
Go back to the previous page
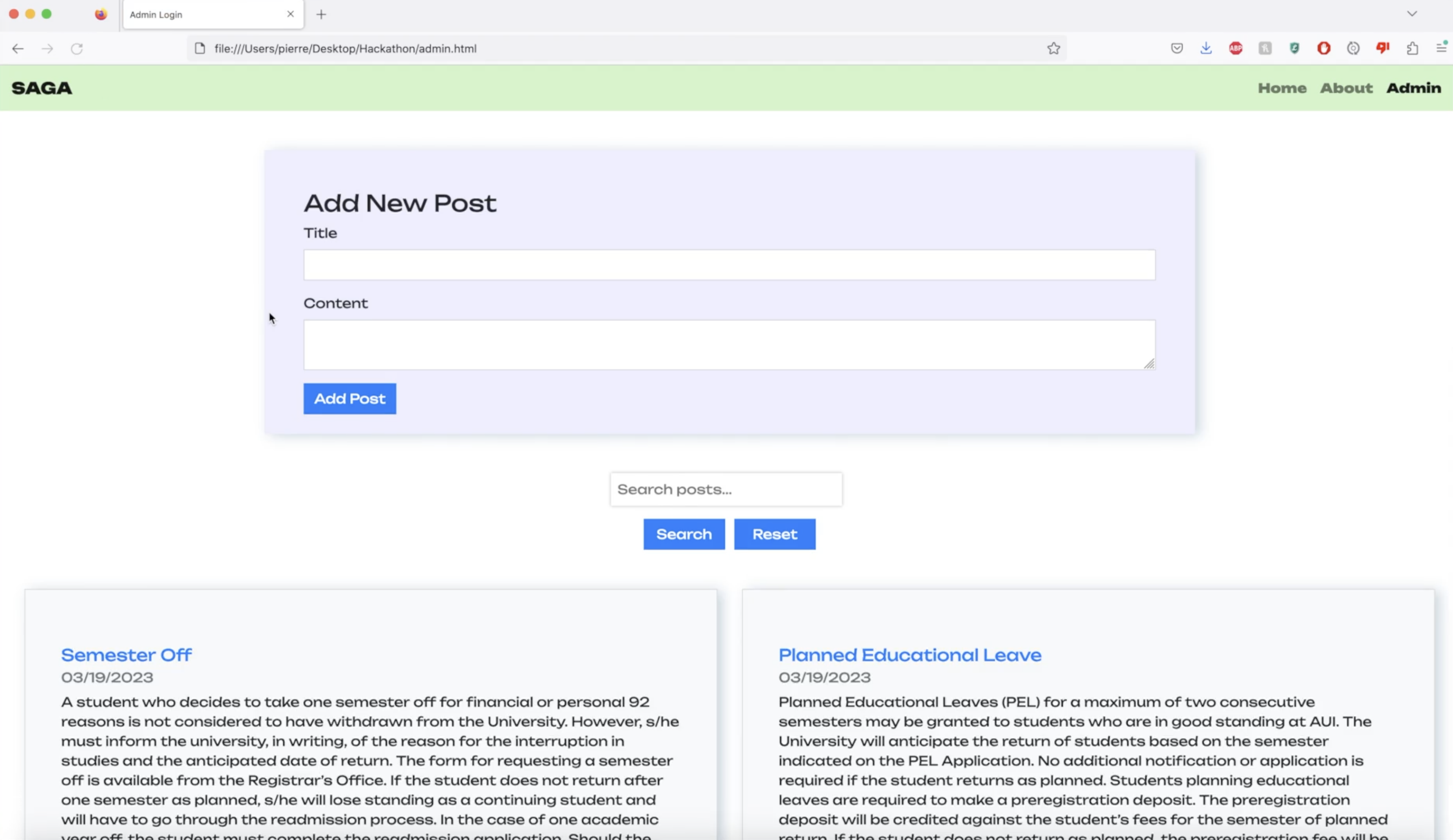18,49
